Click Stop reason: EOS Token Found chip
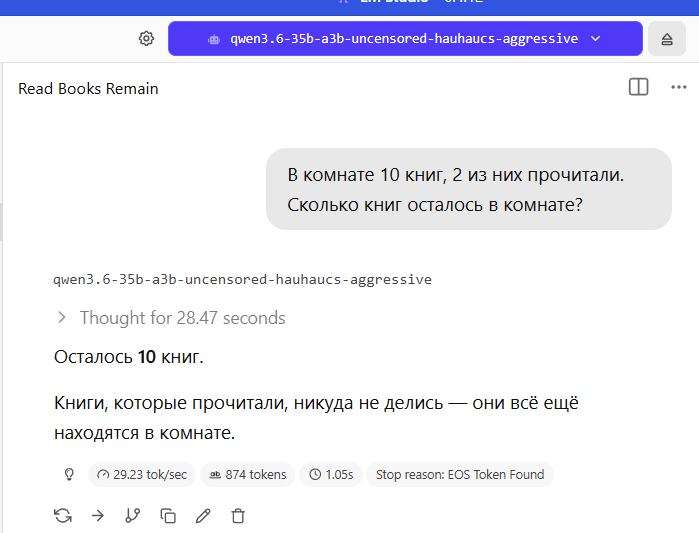Viewport: 699px width, 533px height. 460,475
